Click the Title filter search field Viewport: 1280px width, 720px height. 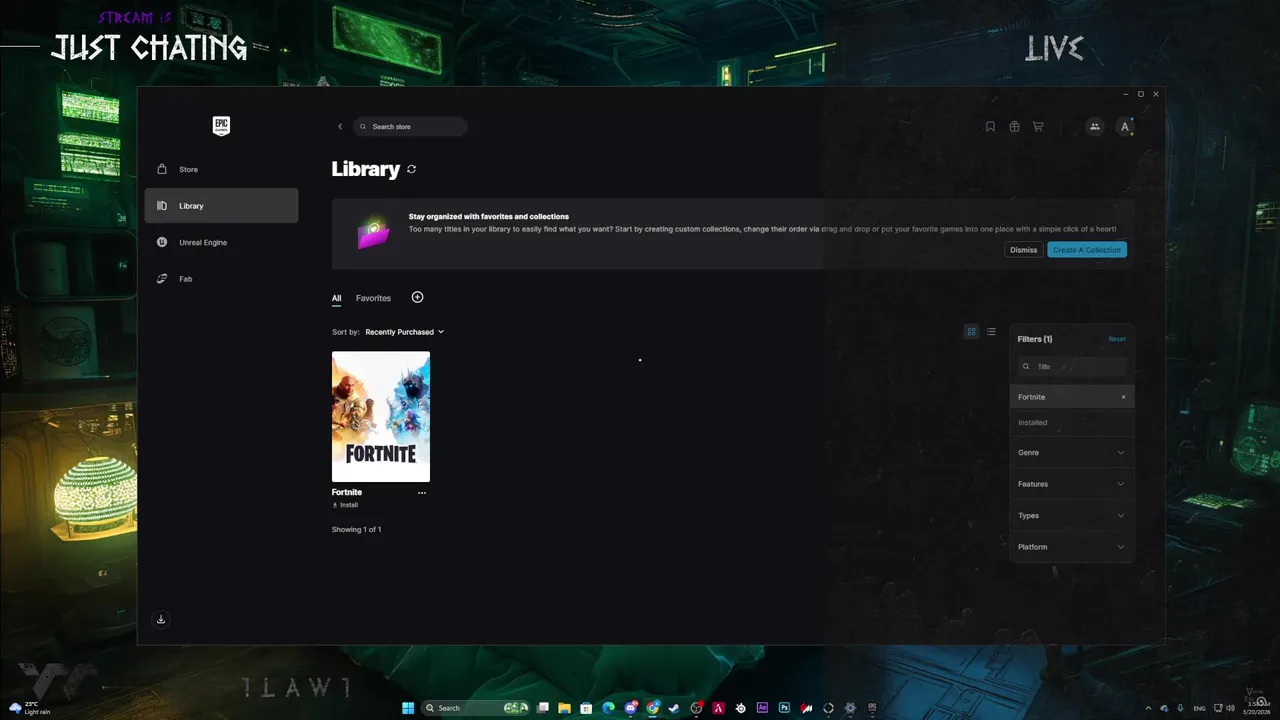pyautogui.click(x=1072, y=367)
